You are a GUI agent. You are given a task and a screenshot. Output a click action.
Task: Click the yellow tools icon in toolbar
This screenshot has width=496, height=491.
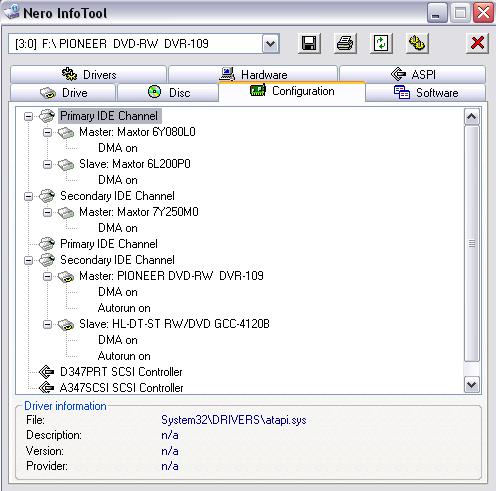[x=417, y=43]
